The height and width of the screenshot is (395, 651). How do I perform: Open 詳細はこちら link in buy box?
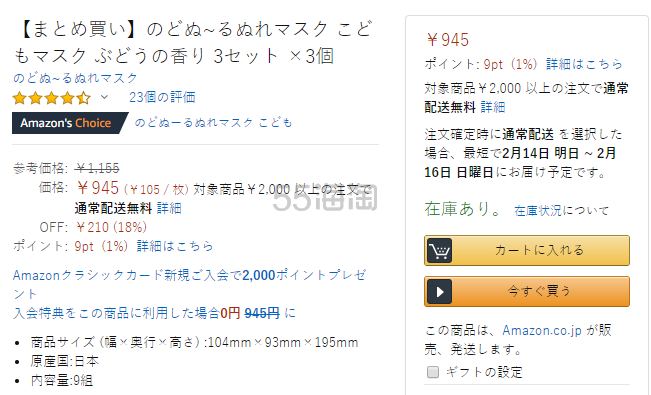(x=584, y=64)
